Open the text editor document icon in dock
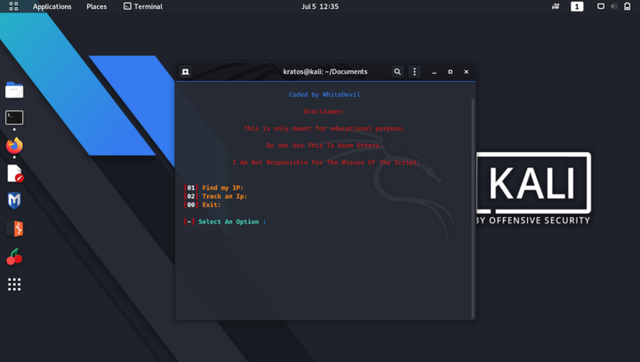640x362 pixels. click(15, 173)
